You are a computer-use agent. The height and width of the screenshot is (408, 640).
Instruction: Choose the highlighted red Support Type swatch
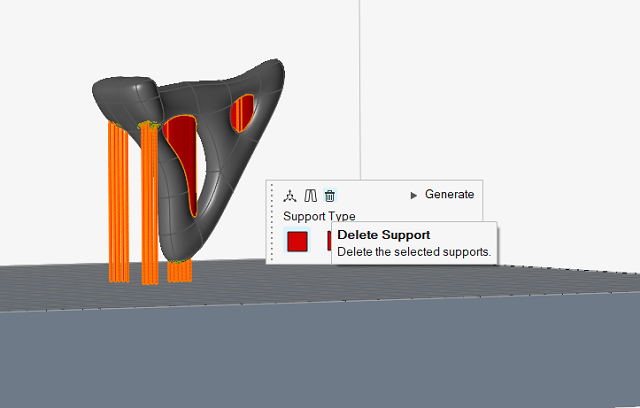[297, 241]
